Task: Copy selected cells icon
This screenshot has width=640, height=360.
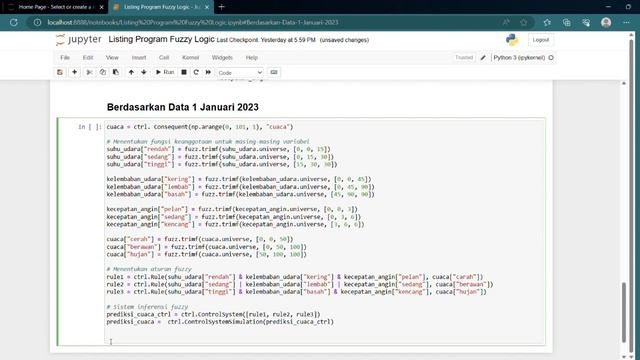Action: click(x=102, y=72)
